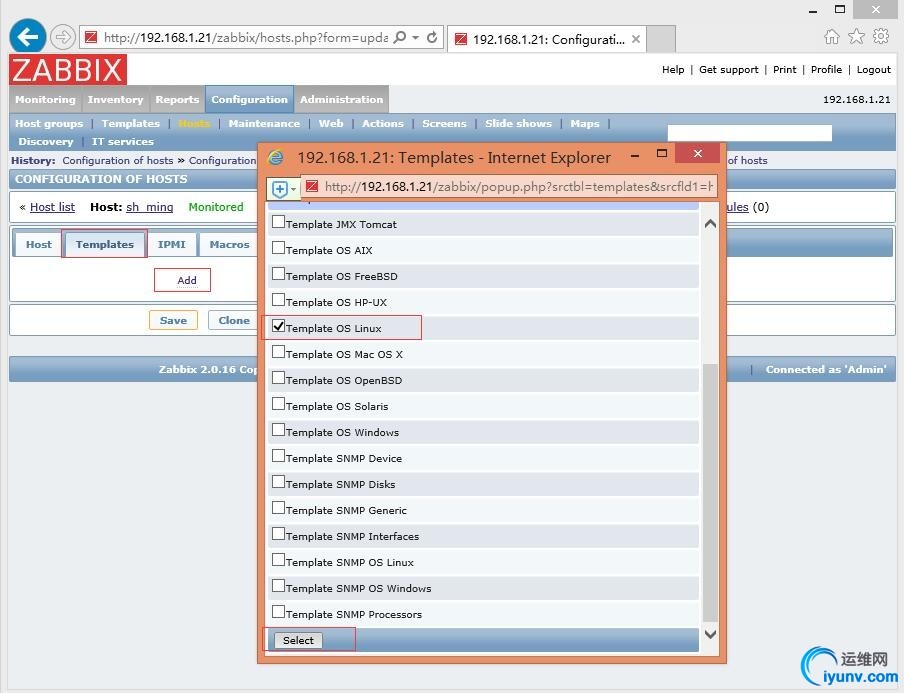This screenshot has height=693, width=904.
Task: Switch to the Templates tab in host form
Action: 104,244
